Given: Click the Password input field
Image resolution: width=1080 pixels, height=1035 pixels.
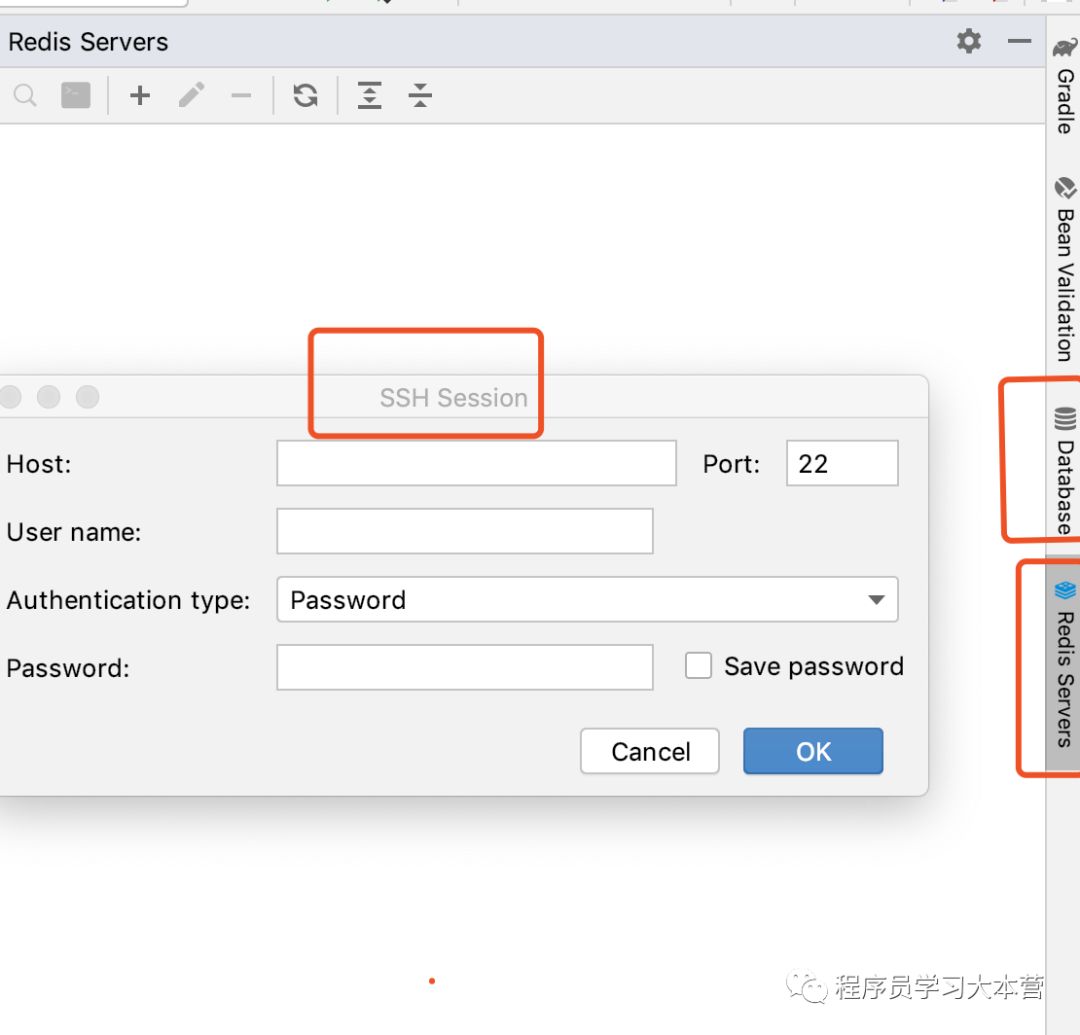Looking at the screenshot, I should [x=465, y=667].
